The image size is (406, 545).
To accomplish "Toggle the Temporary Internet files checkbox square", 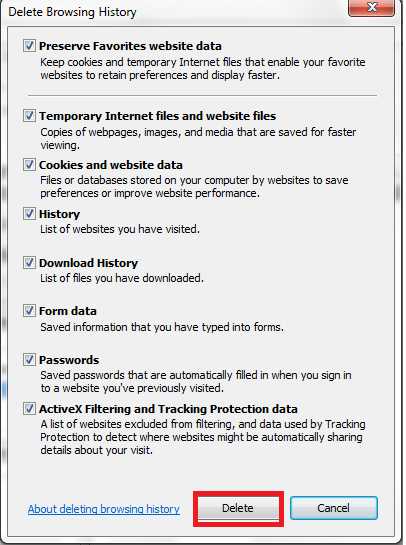I will [29, 116].
